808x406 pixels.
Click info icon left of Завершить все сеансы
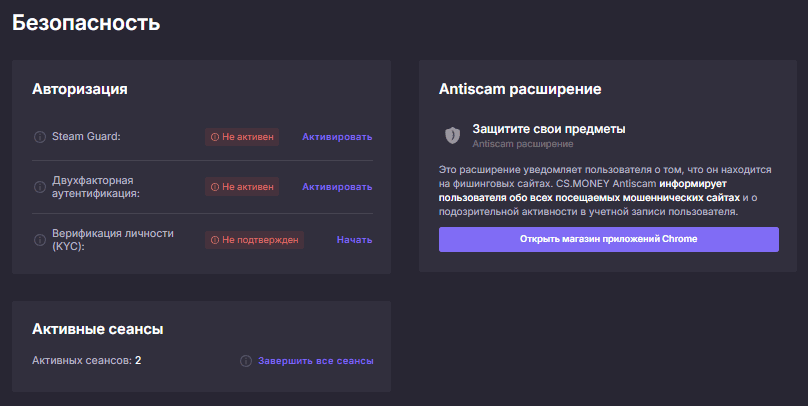tap(246, 361)
